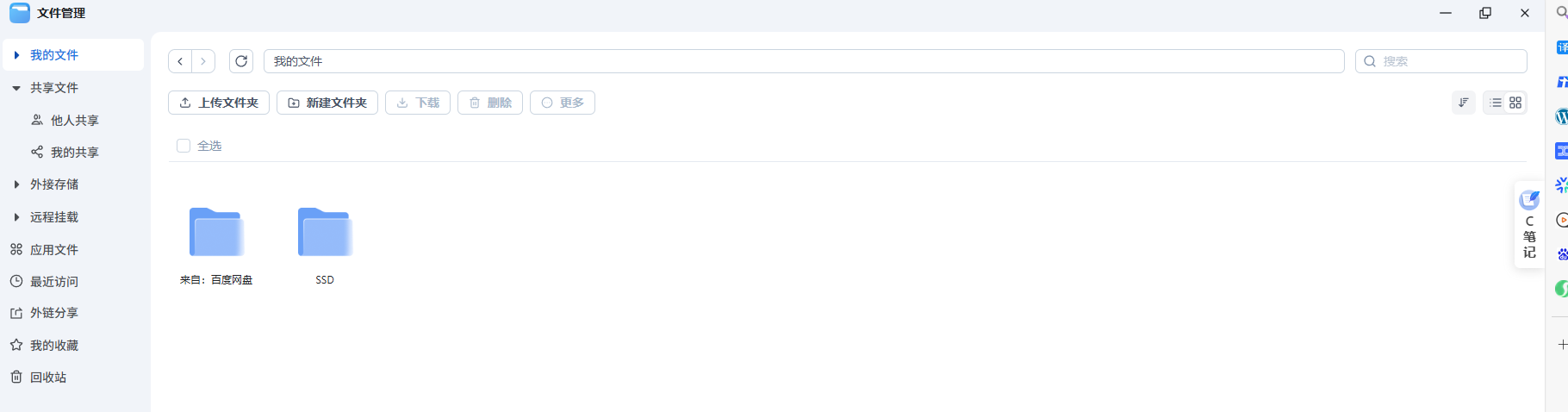This screenshot has width=1568, height=412.
Task: Select the SSD folder
Action: [325, 246]
